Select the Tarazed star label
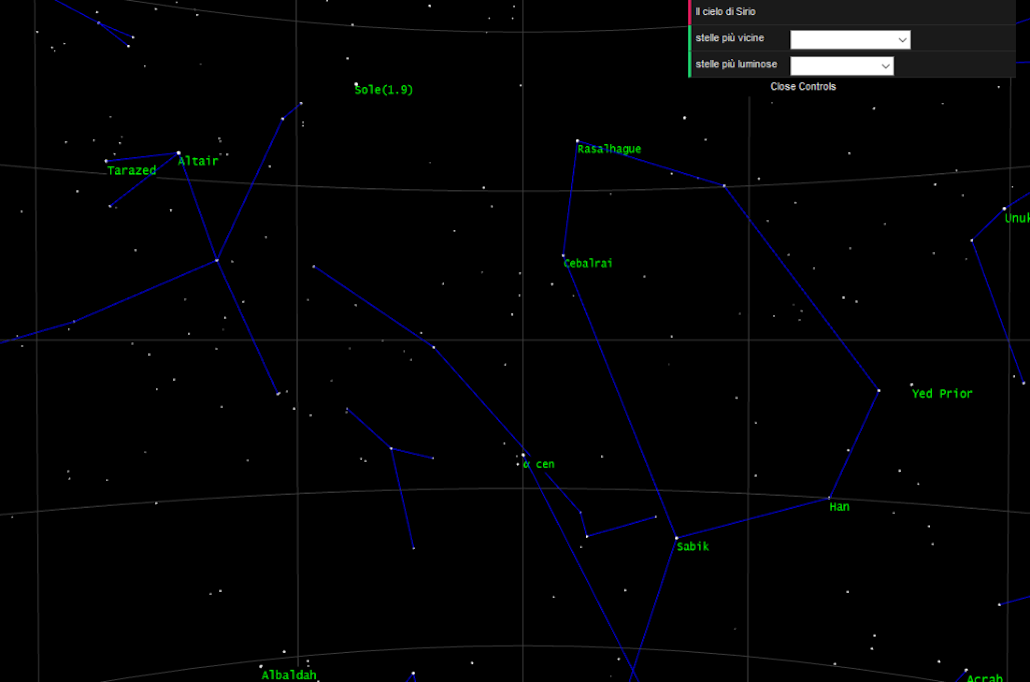The height and width of the screenshot is (682, 1030). coord(131,170)
